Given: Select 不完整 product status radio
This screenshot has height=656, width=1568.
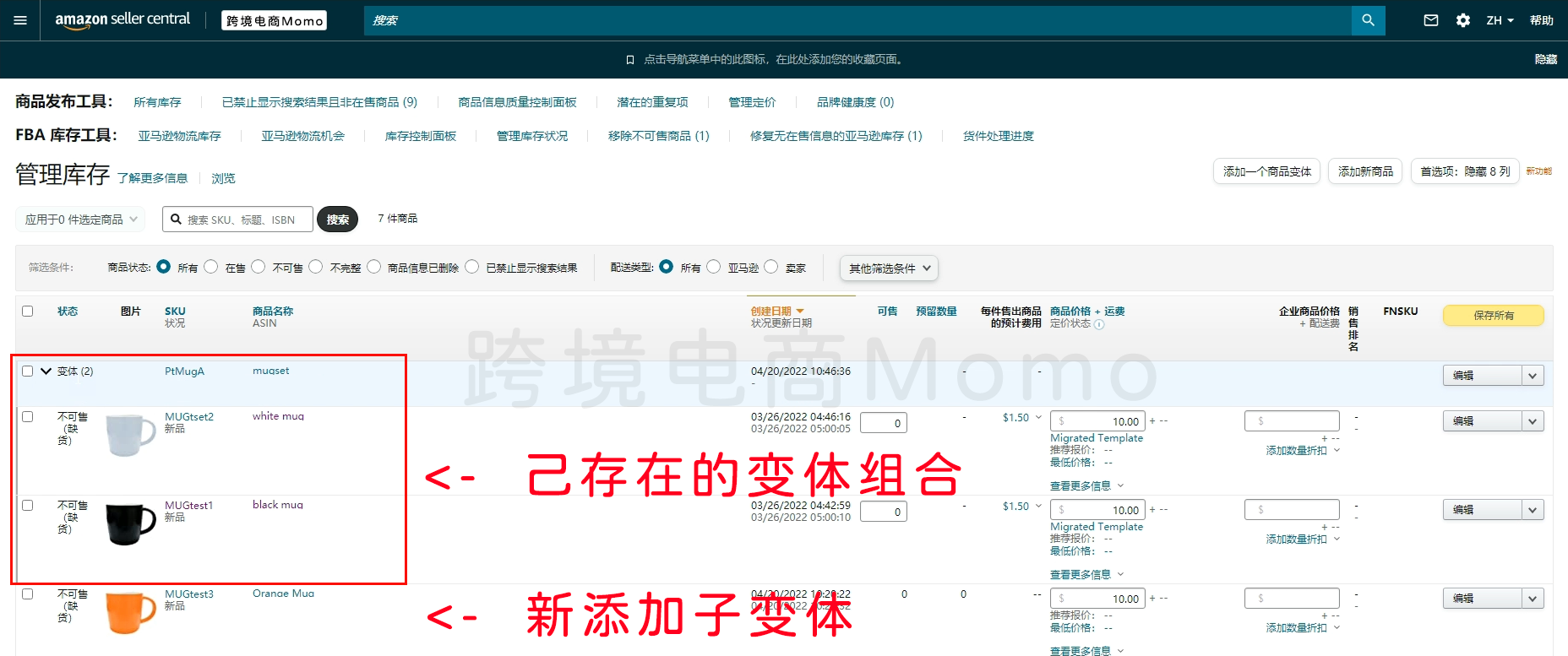Looking at the screenshot, I should (x=316, y=267).
